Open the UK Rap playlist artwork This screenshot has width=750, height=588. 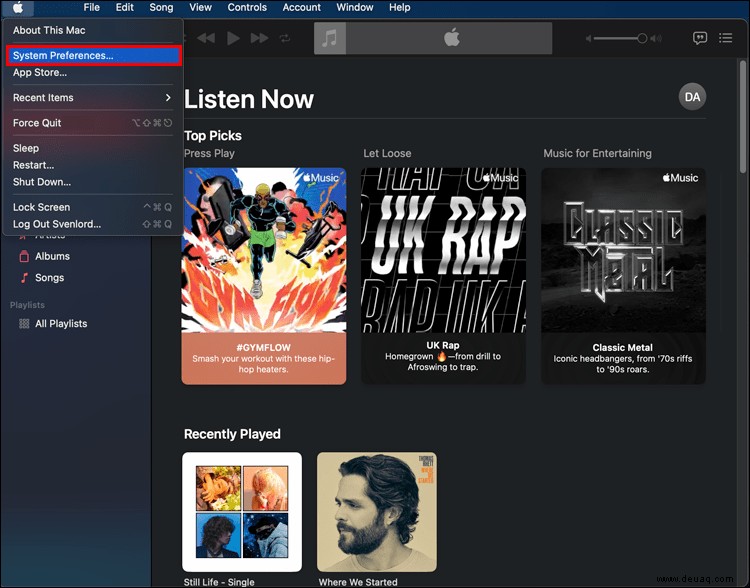443,250
